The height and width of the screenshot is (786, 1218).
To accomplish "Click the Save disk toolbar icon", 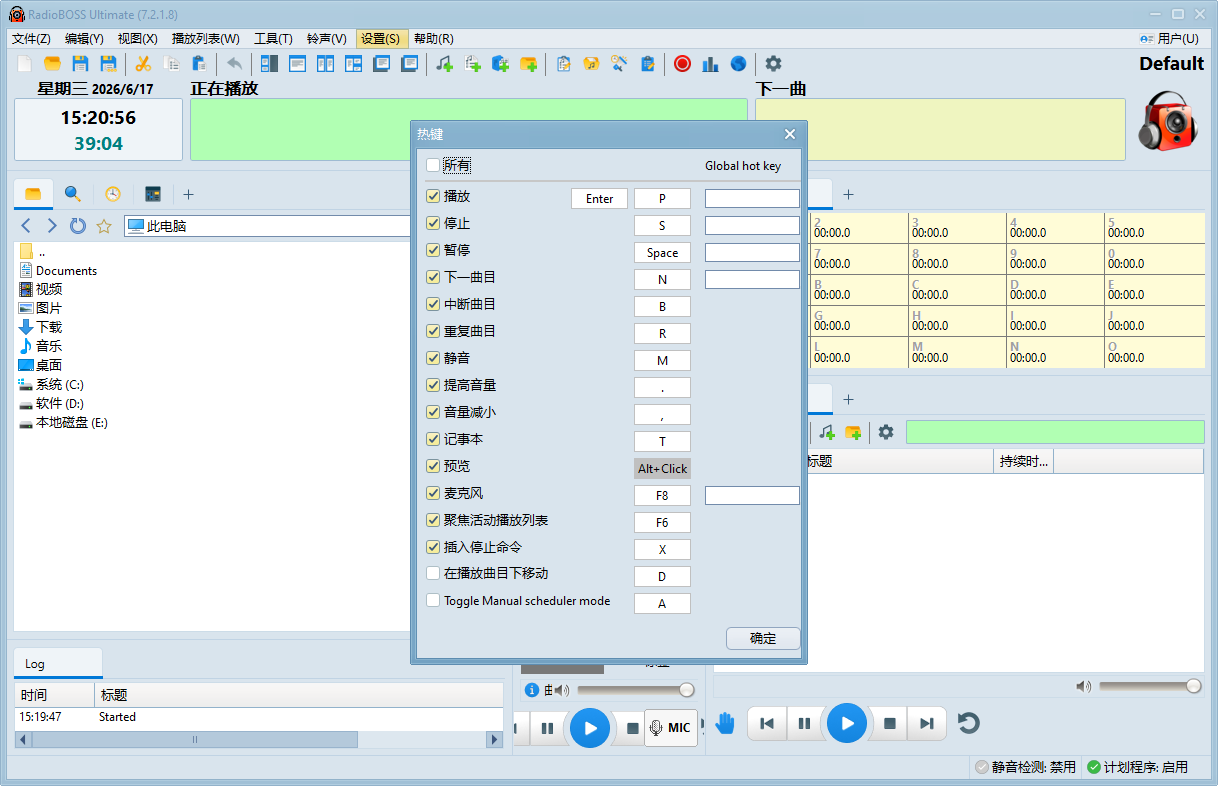I will (80, 64).
